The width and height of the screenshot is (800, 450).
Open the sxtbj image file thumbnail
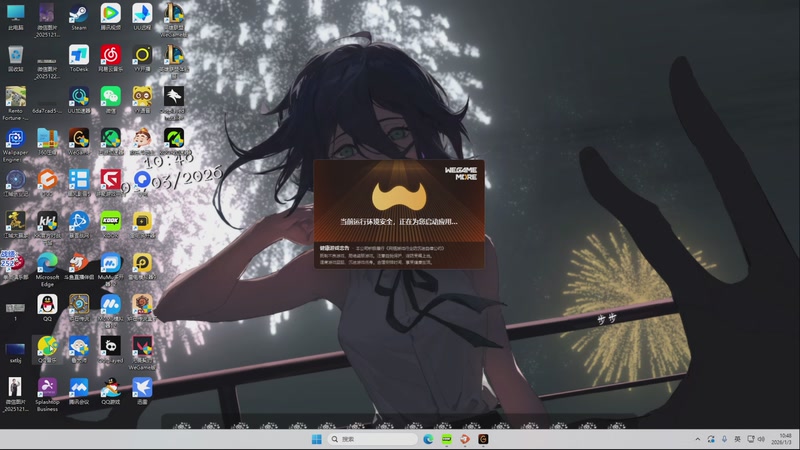[15, 353]
